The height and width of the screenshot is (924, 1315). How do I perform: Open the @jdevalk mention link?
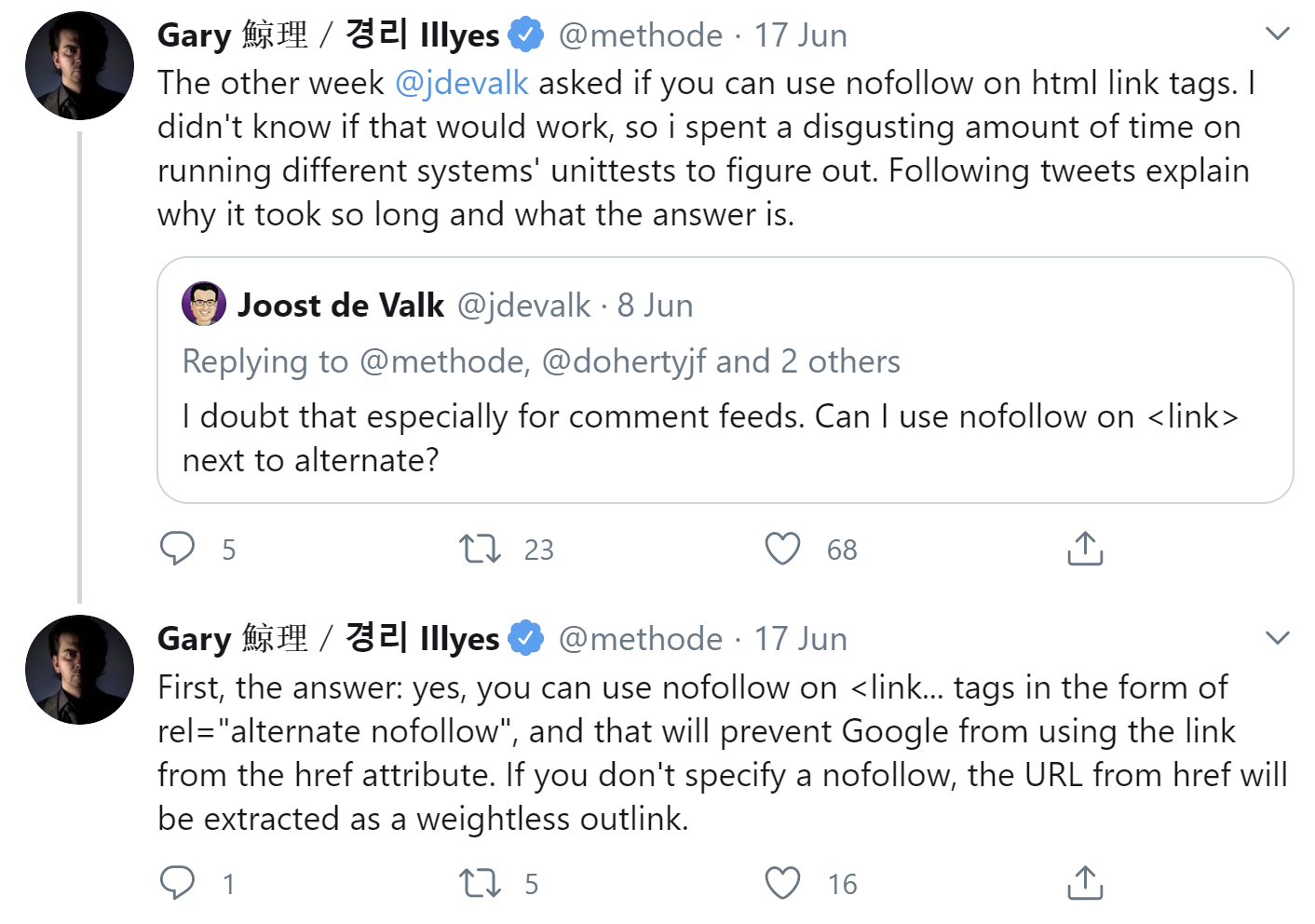point(461,83)
